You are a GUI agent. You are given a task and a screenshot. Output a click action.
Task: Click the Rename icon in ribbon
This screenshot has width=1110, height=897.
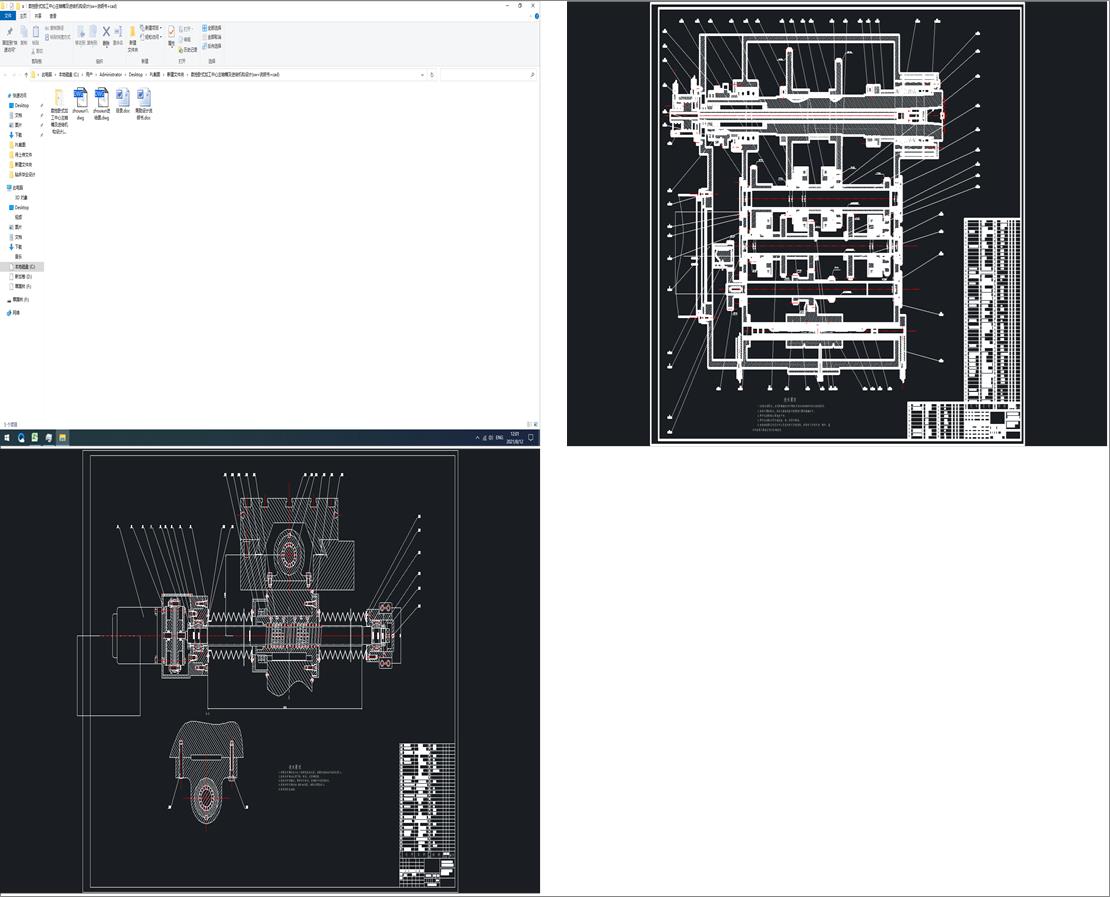click(118, 33)
